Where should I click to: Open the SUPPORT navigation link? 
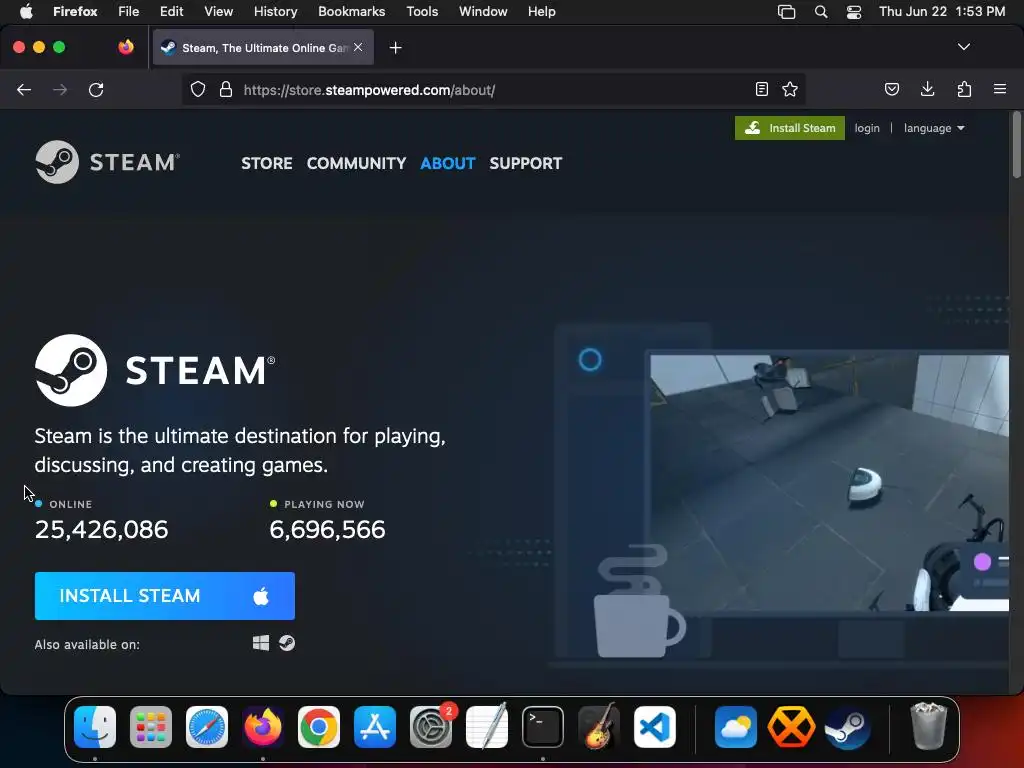click(526, 163)
